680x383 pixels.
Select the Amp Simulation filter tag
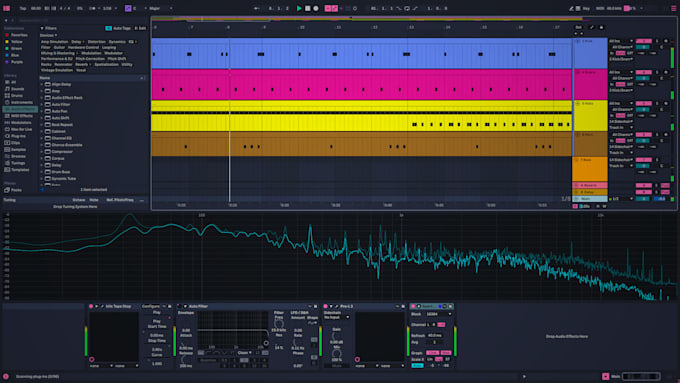click(54, 42)
